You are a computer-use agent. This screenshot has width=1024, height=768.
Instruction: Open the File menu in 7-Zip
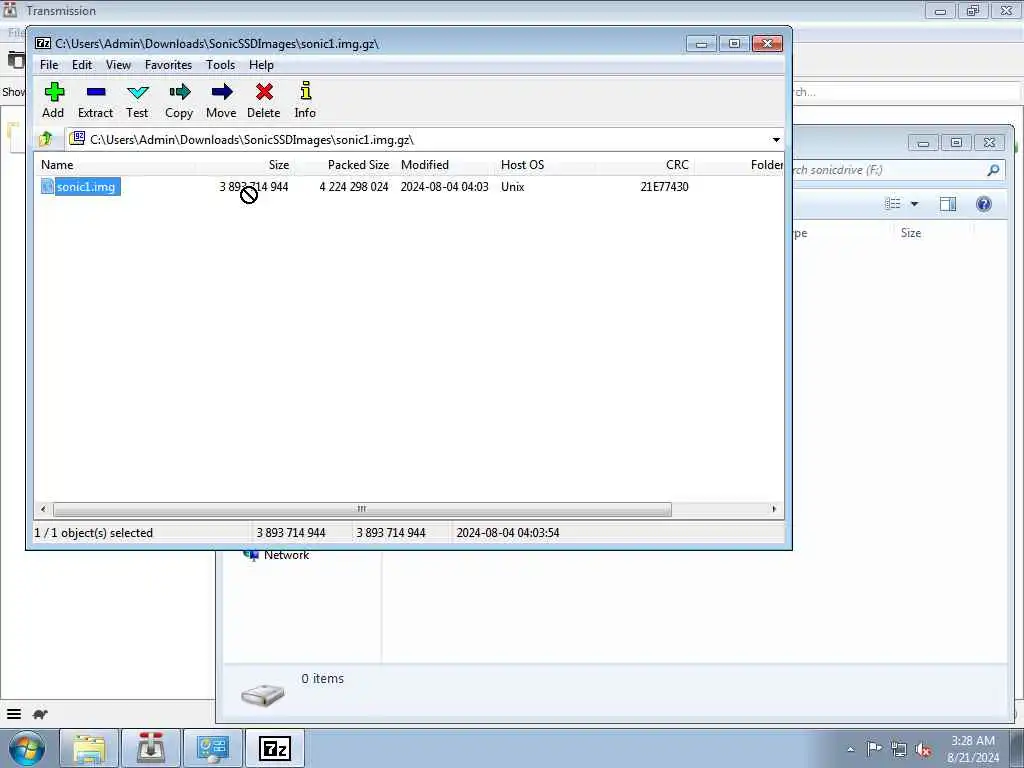(49, 65)
